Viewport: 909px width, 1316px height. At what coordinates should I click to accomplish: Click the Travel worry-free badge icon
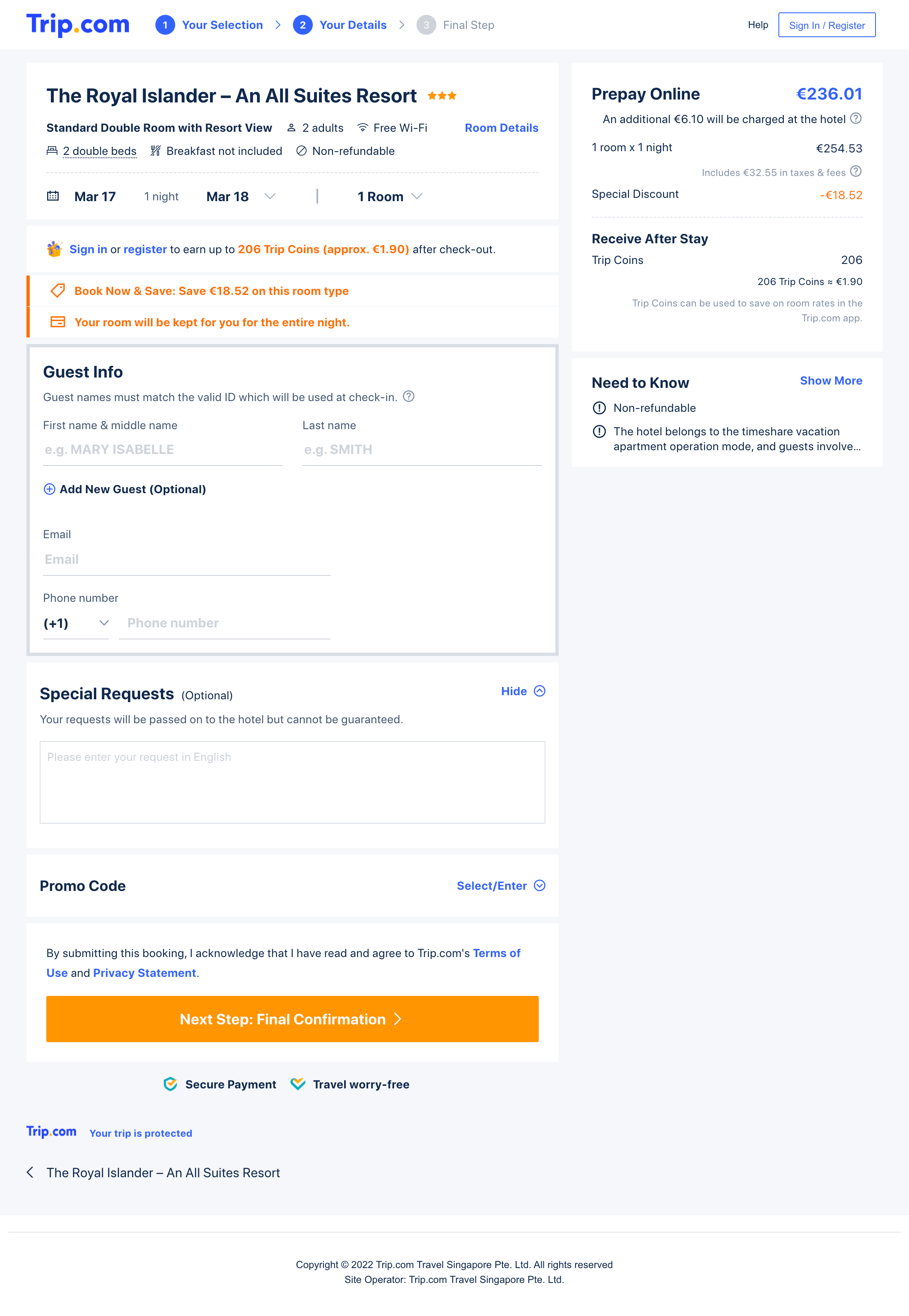[x=297, y=1084]
